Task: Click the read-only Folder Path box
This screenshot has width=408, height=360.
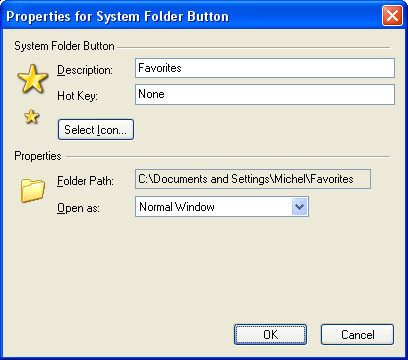Action: 253,179
